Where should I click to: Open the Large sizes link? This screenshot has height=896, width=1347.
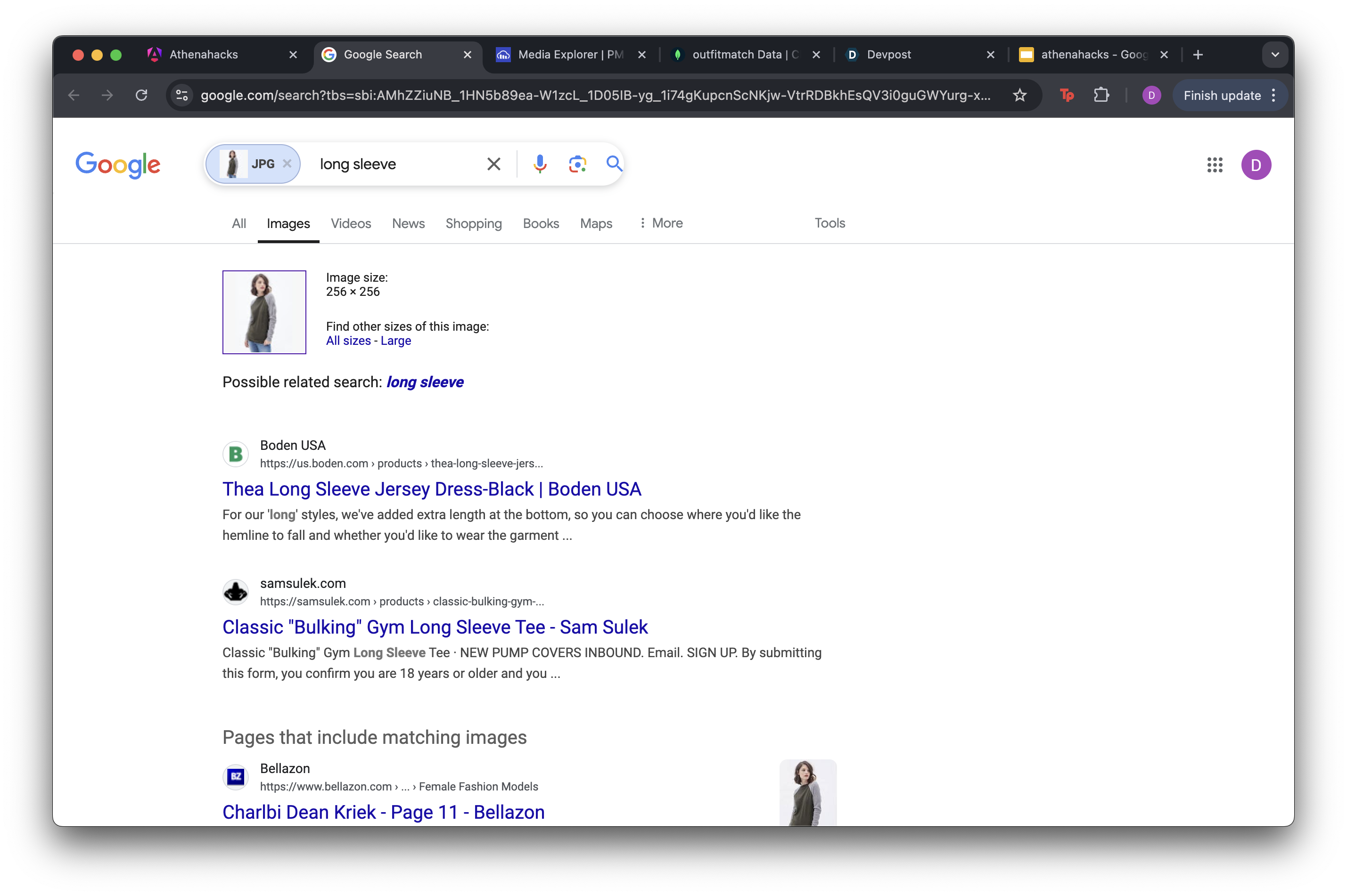click(395, 341)
